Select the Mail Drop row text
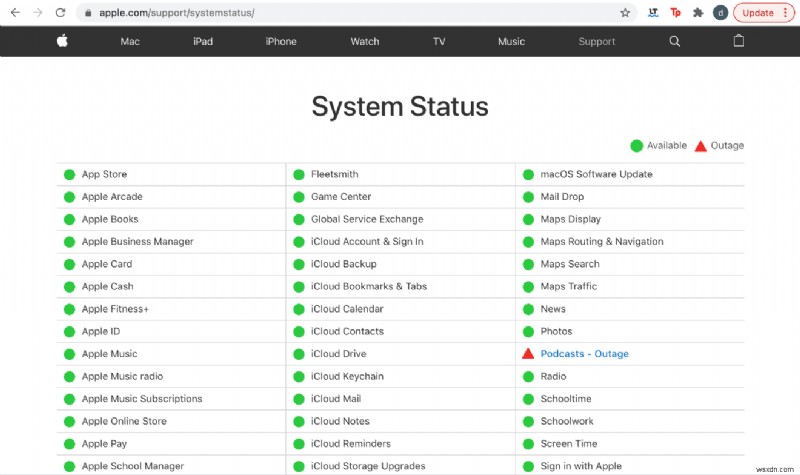 coord(562,196)
